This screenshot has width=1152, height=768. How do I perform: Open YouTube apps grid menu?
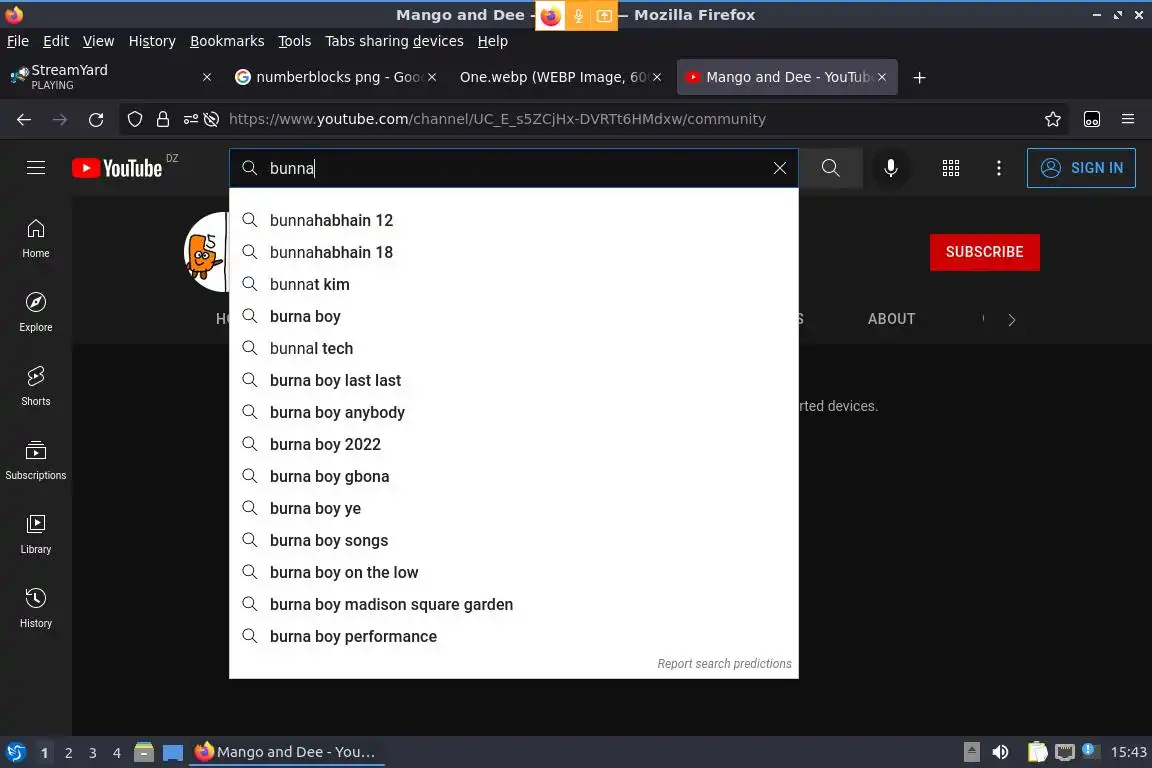pos(951,168)
